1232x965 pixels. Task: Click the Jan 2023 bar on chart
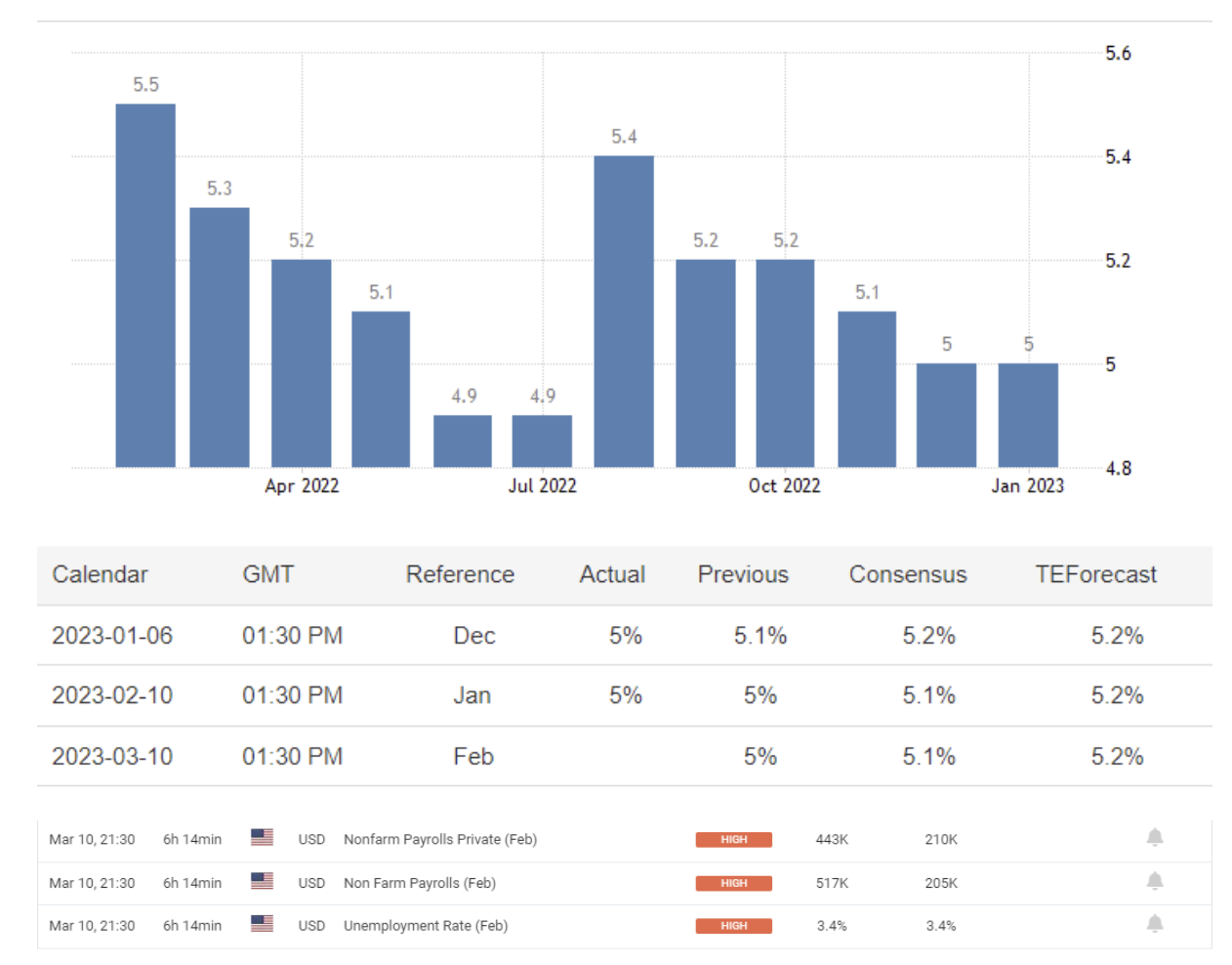tap(1027, 415)
